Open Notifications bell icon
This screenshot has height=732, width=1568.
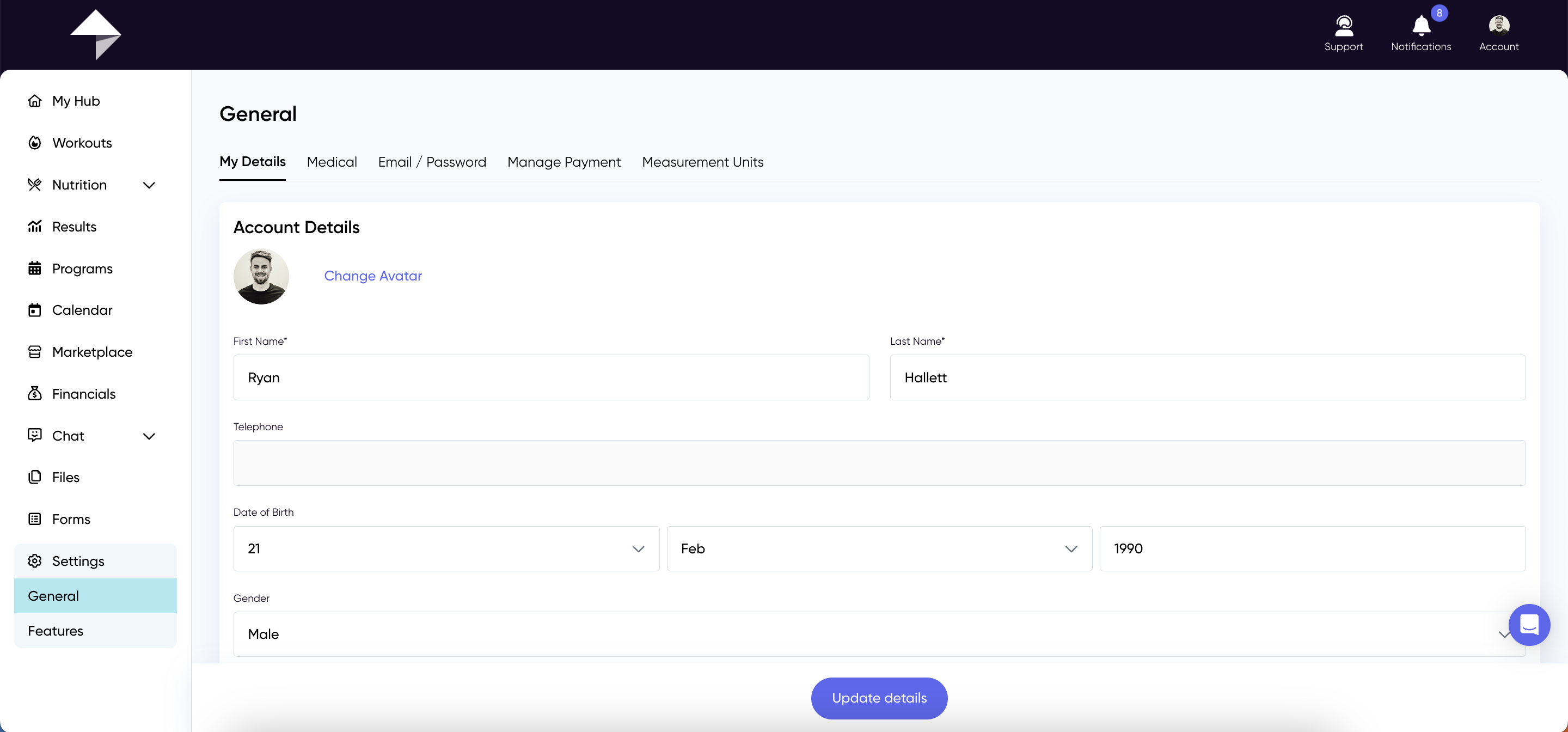1420,26
